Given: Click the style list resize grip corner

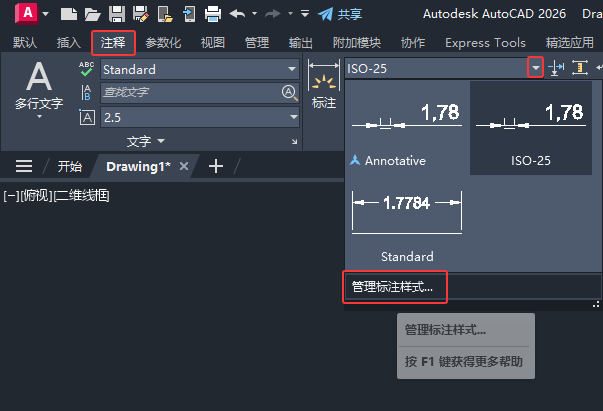Looking at the screenshot, I should (596, 305).
